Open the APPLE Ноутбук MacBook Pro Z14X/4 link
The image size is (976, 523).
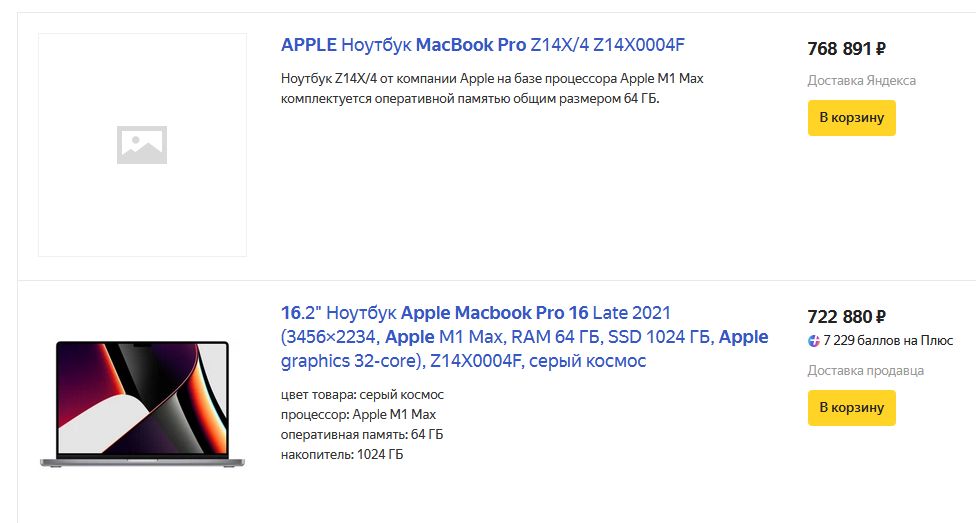(x=482, y=45)
